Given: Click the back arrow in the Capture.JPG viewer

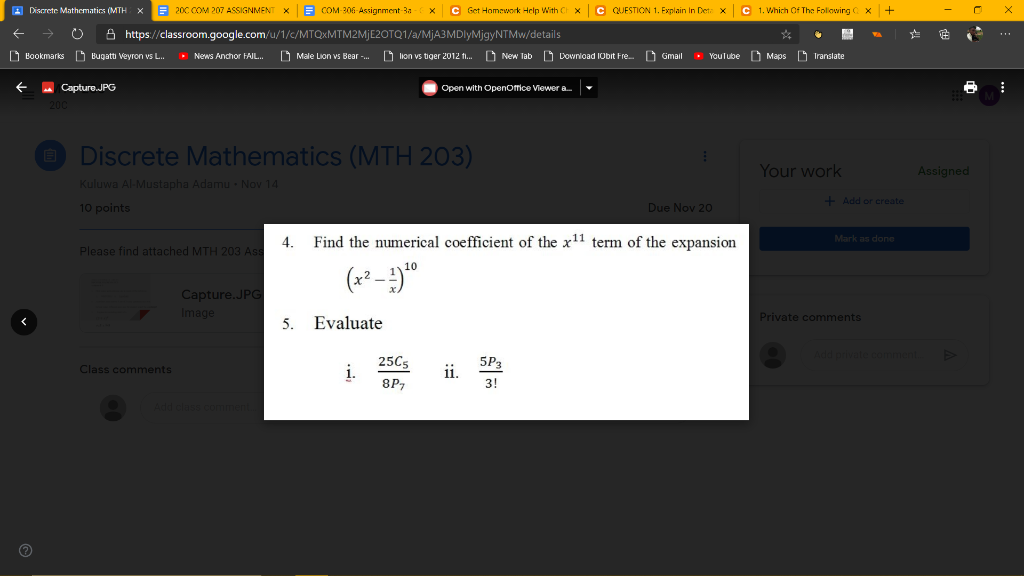Looking at the screenshot, I should click(x=21, y=87).
